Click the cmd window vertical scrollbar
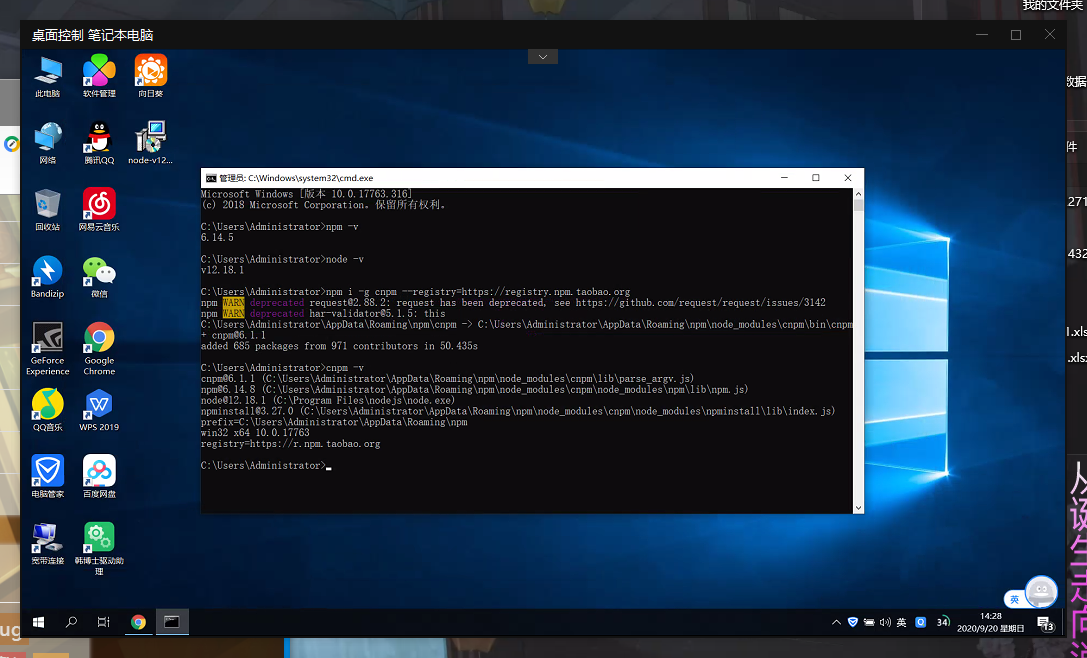Screen dimensions: 1087x658 pos(858,350)
